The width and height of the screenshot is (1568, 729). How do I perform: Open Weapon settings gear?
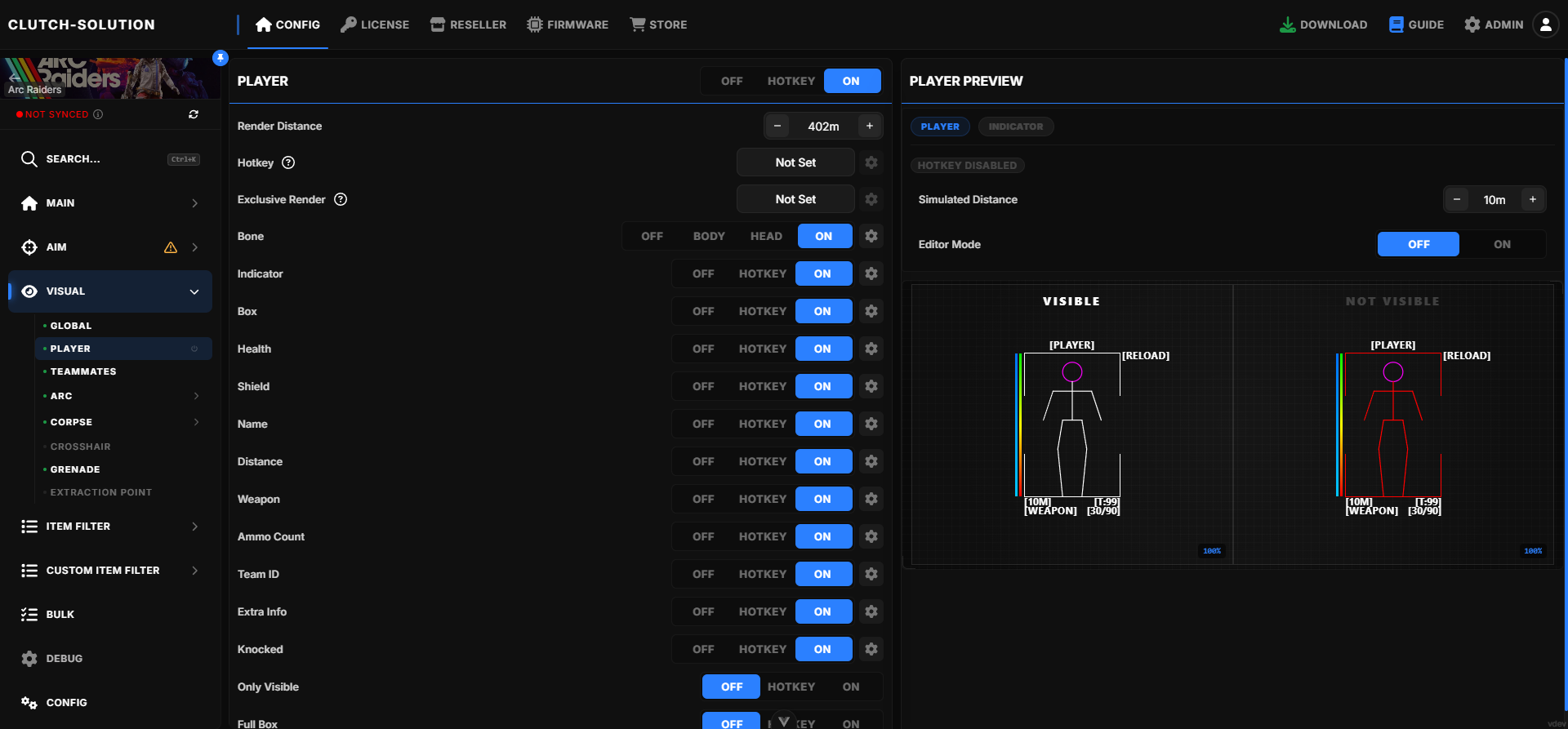[x=871, y=499]
